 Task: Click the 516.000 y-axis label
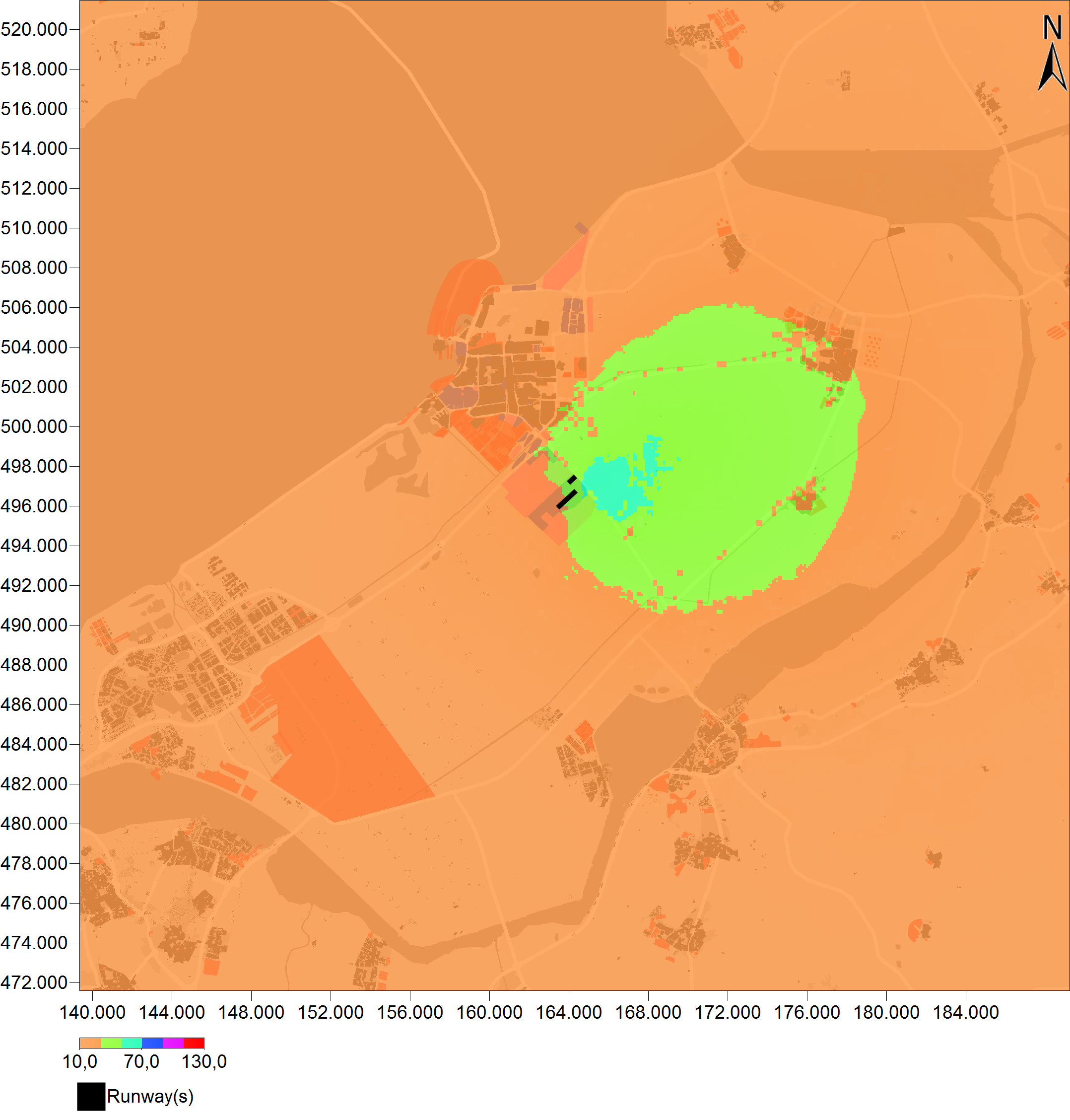[x=34, y=109]
